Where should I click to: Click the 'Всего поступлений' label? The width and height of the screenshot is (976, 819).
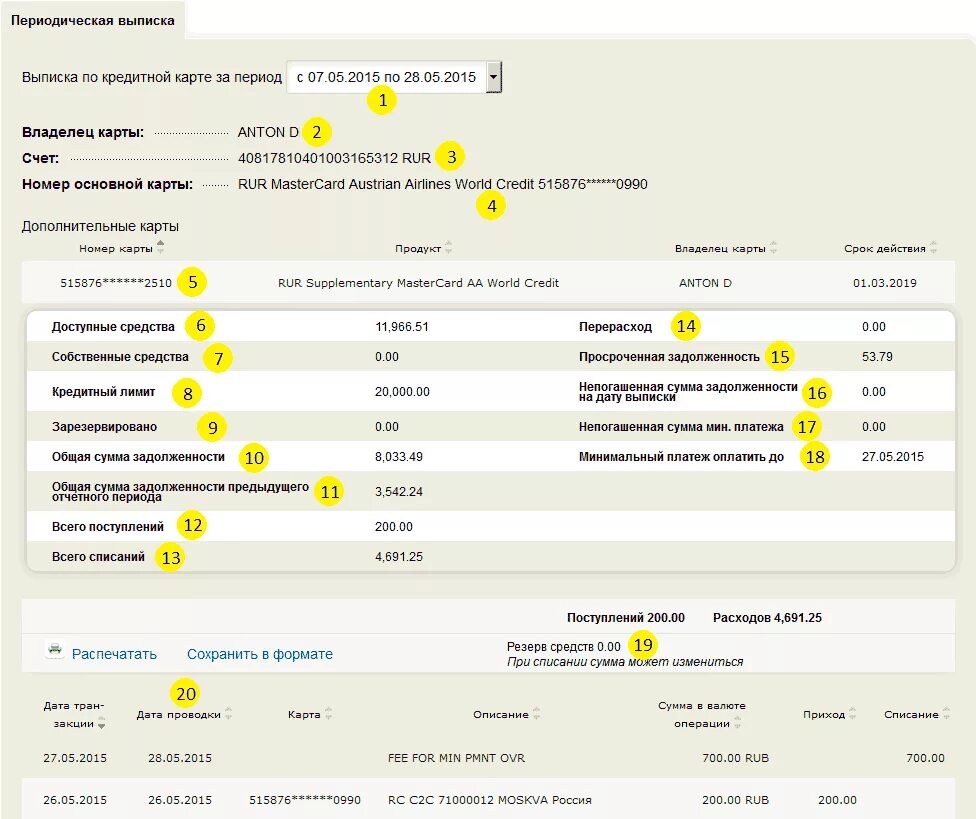point(108,526)
